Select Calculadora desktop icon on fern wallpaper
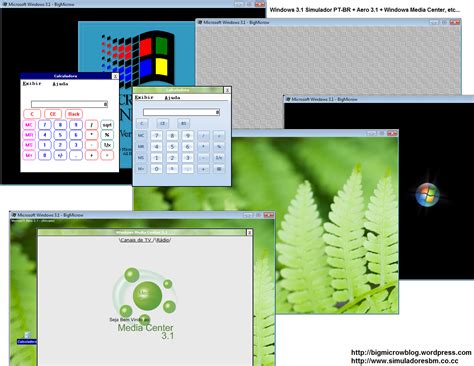 (27, 338)
